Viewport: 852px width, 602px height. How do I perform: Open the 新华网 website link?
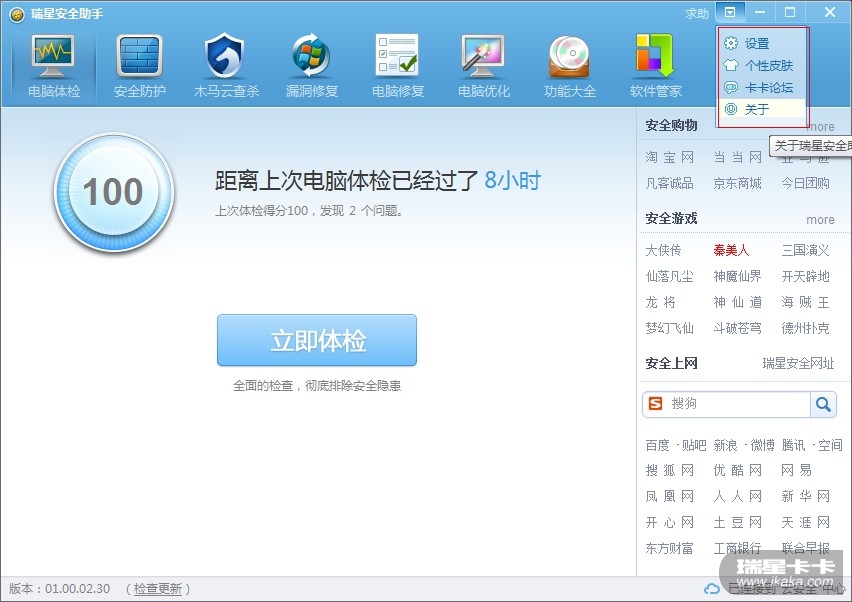coord(805,496)
